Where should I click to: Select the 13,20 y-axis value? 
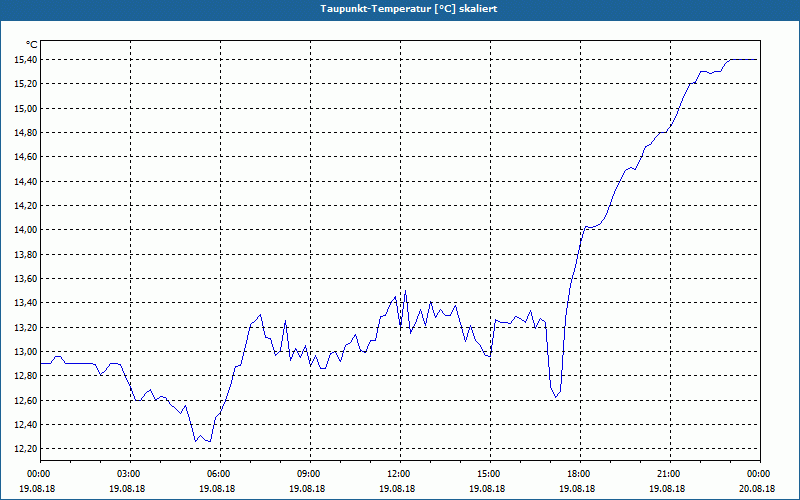pyautogui.click(x=26, y=327)
